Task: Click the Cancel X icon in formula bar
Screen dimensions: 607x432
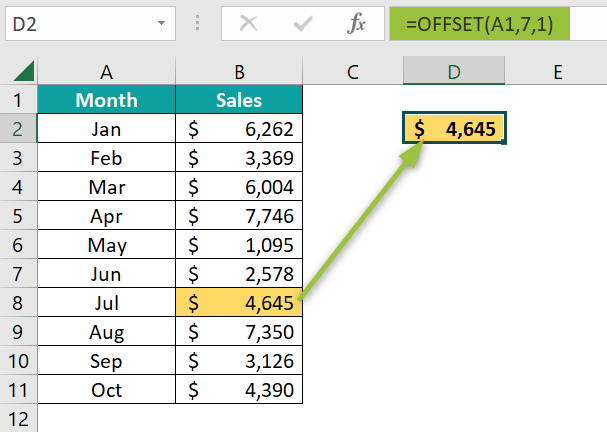Action: pyautogui.click(x=249, y=24)
